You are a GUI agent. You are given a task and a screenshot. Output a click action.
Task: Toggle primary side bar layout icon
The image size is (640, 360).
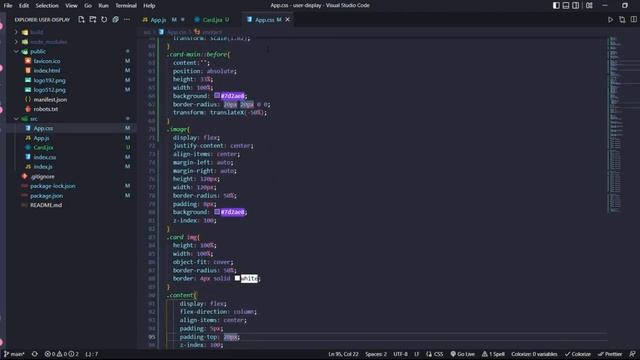pyautogui.click(x=556, y=5)
